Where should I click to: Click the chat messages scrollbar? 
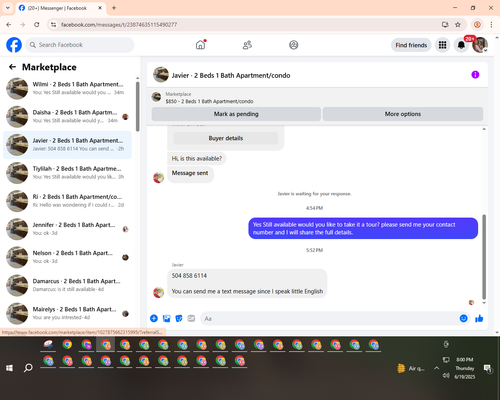click(x=484, y=257)
